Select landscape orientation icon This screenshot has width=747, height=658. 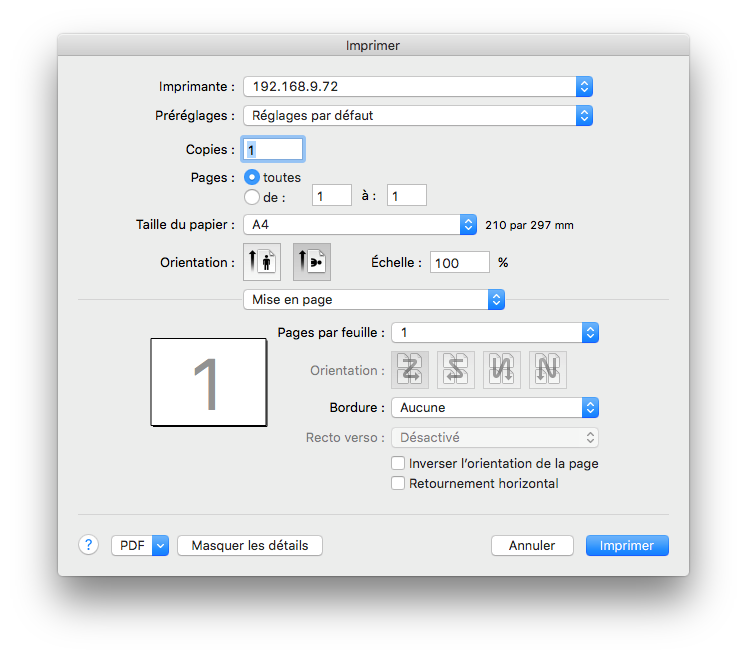(311, 262)
